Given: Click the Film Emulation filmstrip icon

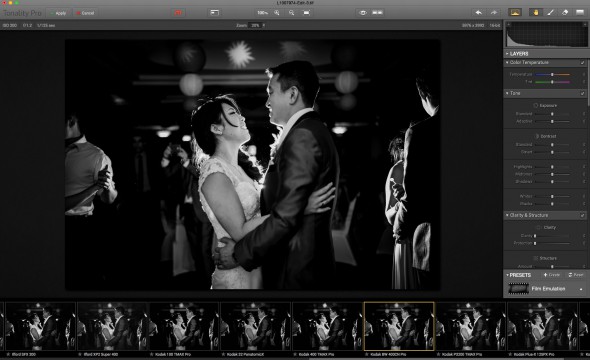Looking at the screenshot, I should click(x=519, y=289).
